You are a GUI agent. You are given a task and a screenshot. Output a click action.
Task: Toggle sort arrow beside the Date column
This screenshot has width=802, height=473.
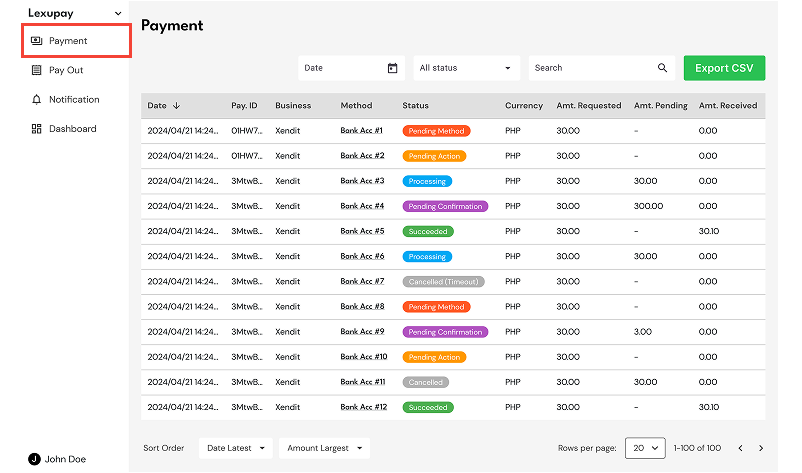(x=176, y=105)
